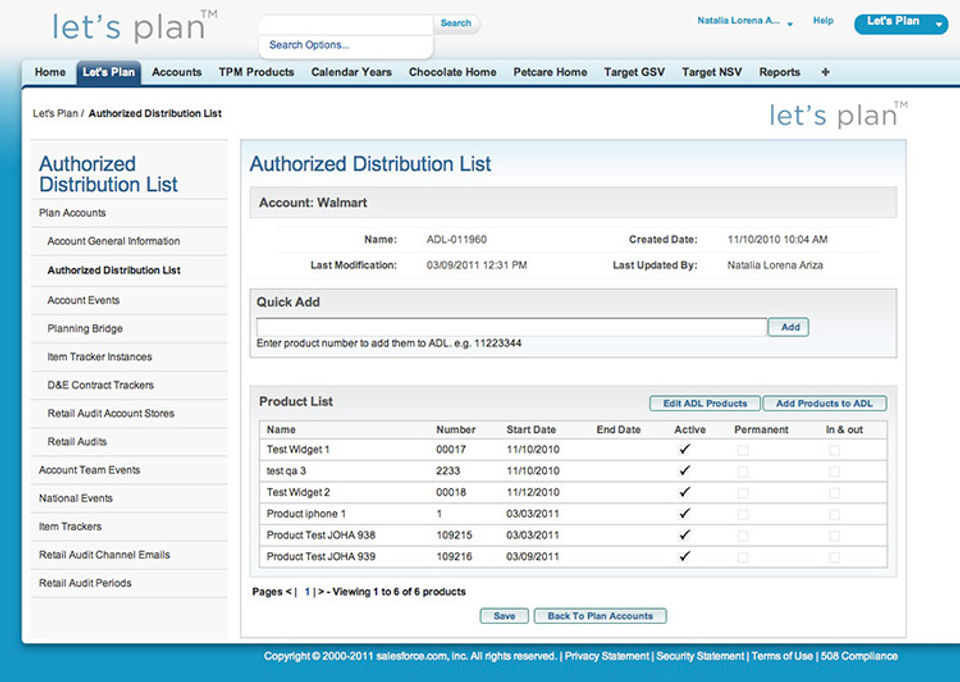
Task: Switch to the Accounts tab
Action: pyautogui.click(x=176, y=72)
